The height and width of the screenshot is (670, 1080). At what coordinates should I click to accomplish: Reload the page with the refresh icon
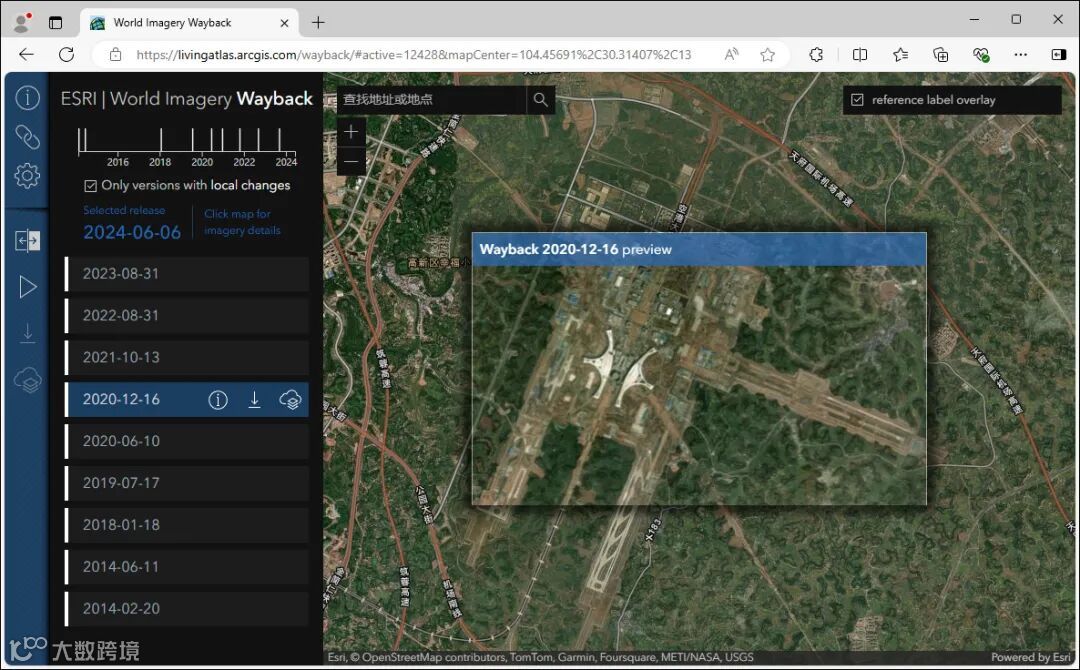pyautogui.click(x=66, y=54)
